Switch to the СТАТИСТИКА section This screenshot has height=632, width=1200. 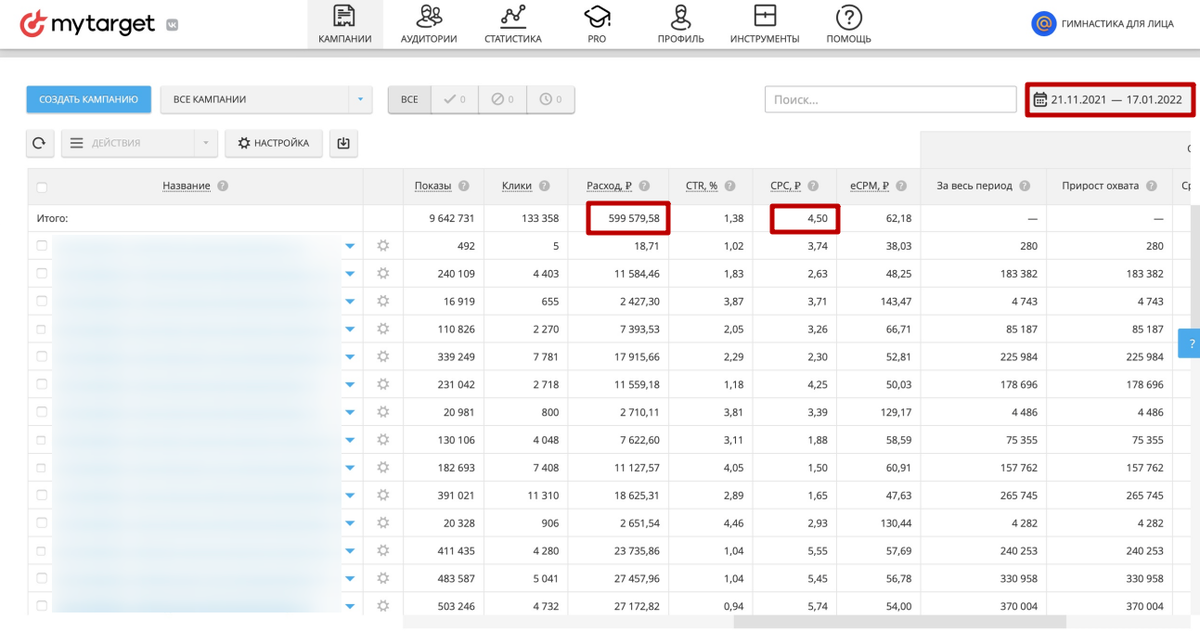[x=513, y=24]
